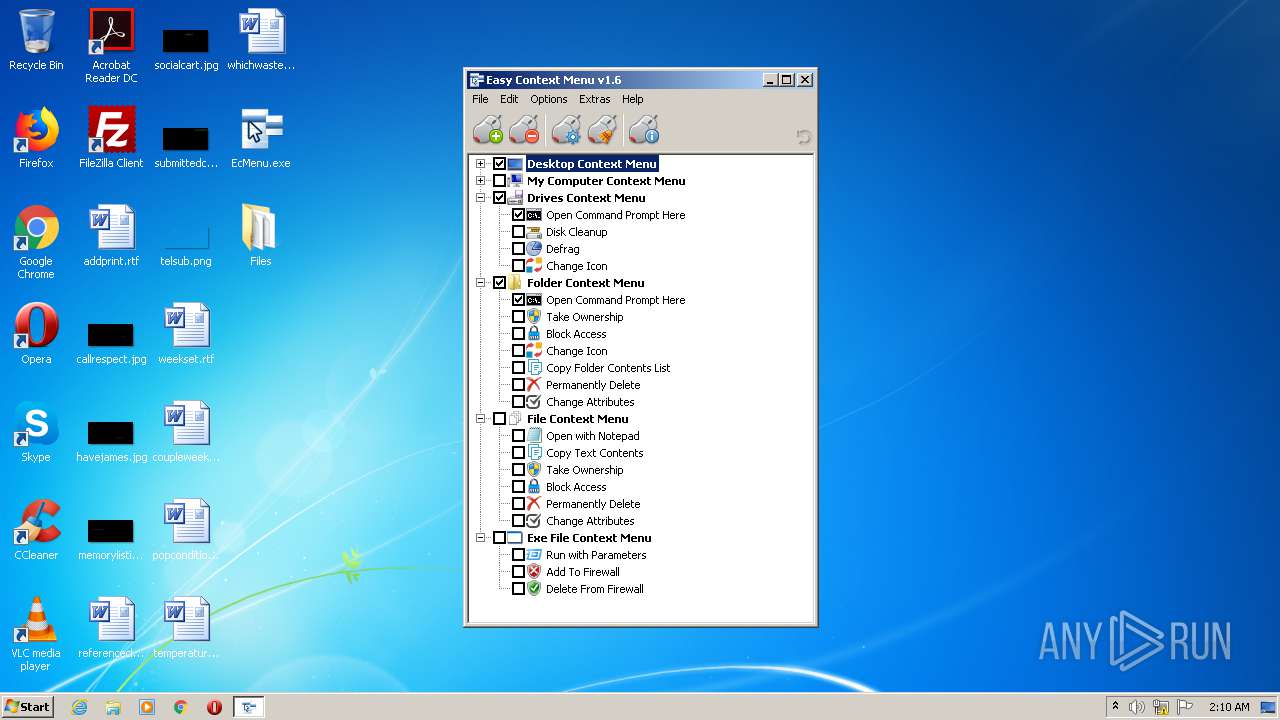Screen dimensions: 1280x720
Task: Select Acrobat Reader DC desktop icon
Action: (x=111, y=47)
